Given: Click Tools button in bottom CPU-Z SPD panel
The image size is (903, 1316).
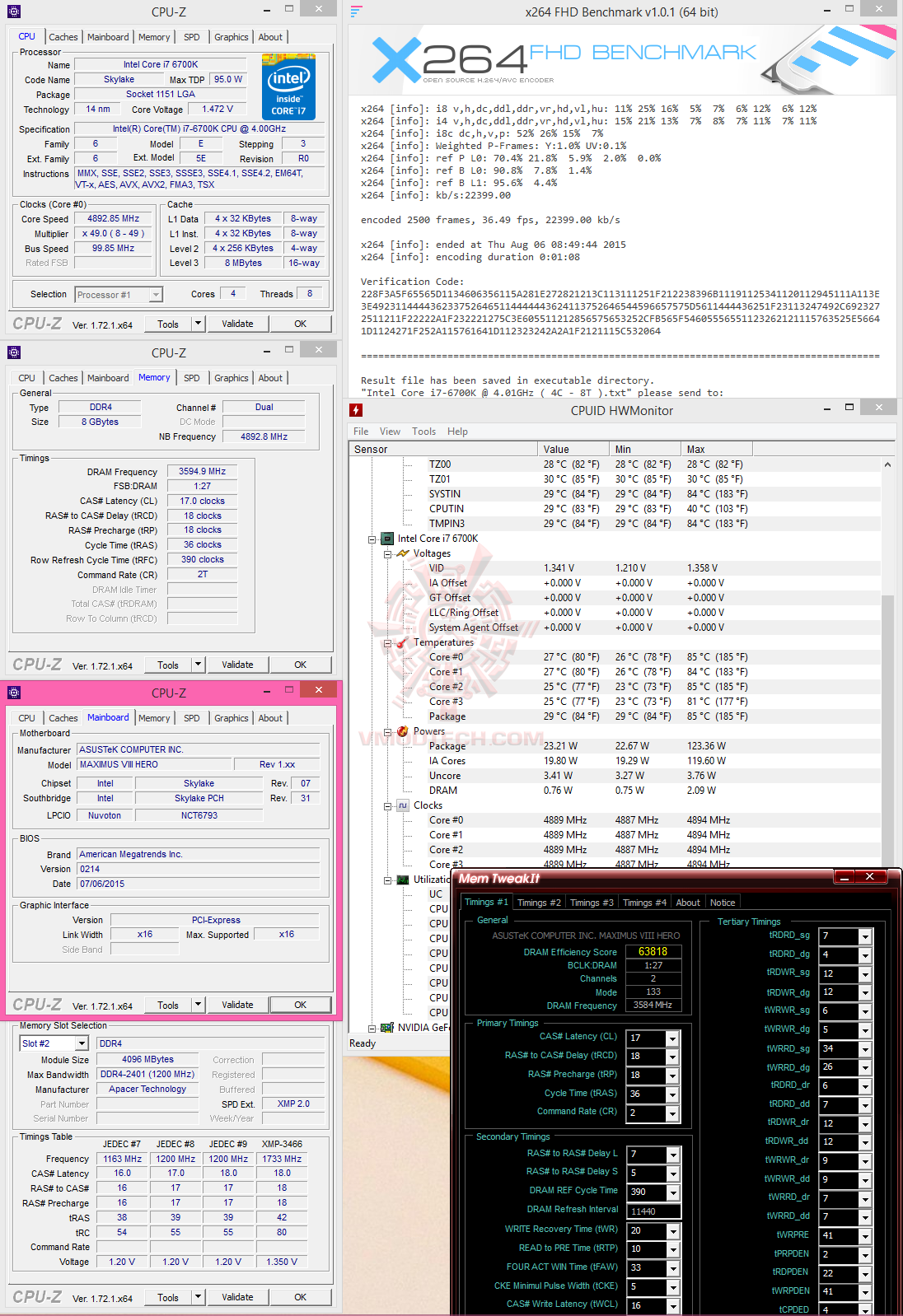Looking at the screenshot, I should [x=168, y=1297].
